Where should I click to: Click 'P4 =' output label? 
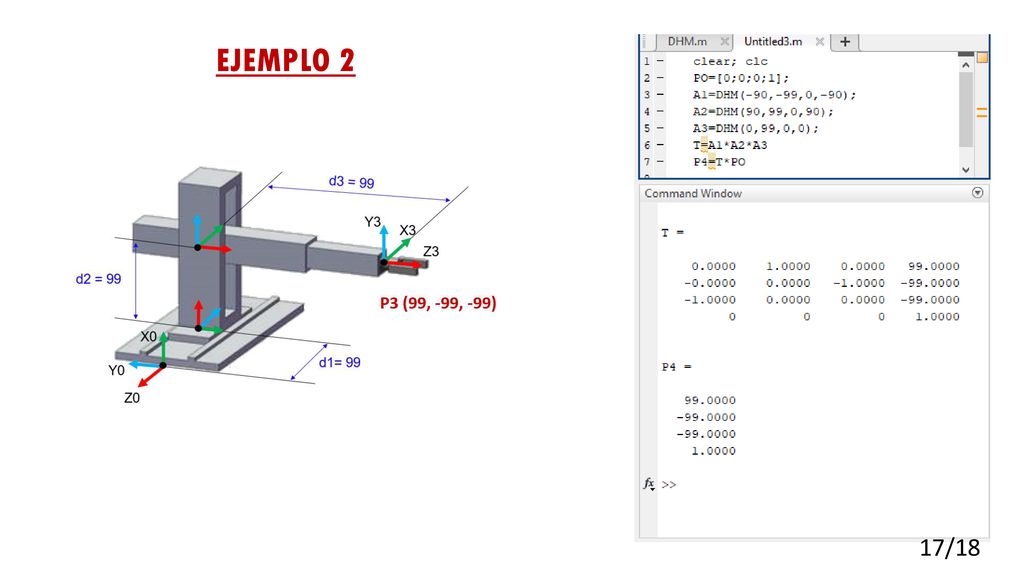pyautogui.click(x=676, y=367)
